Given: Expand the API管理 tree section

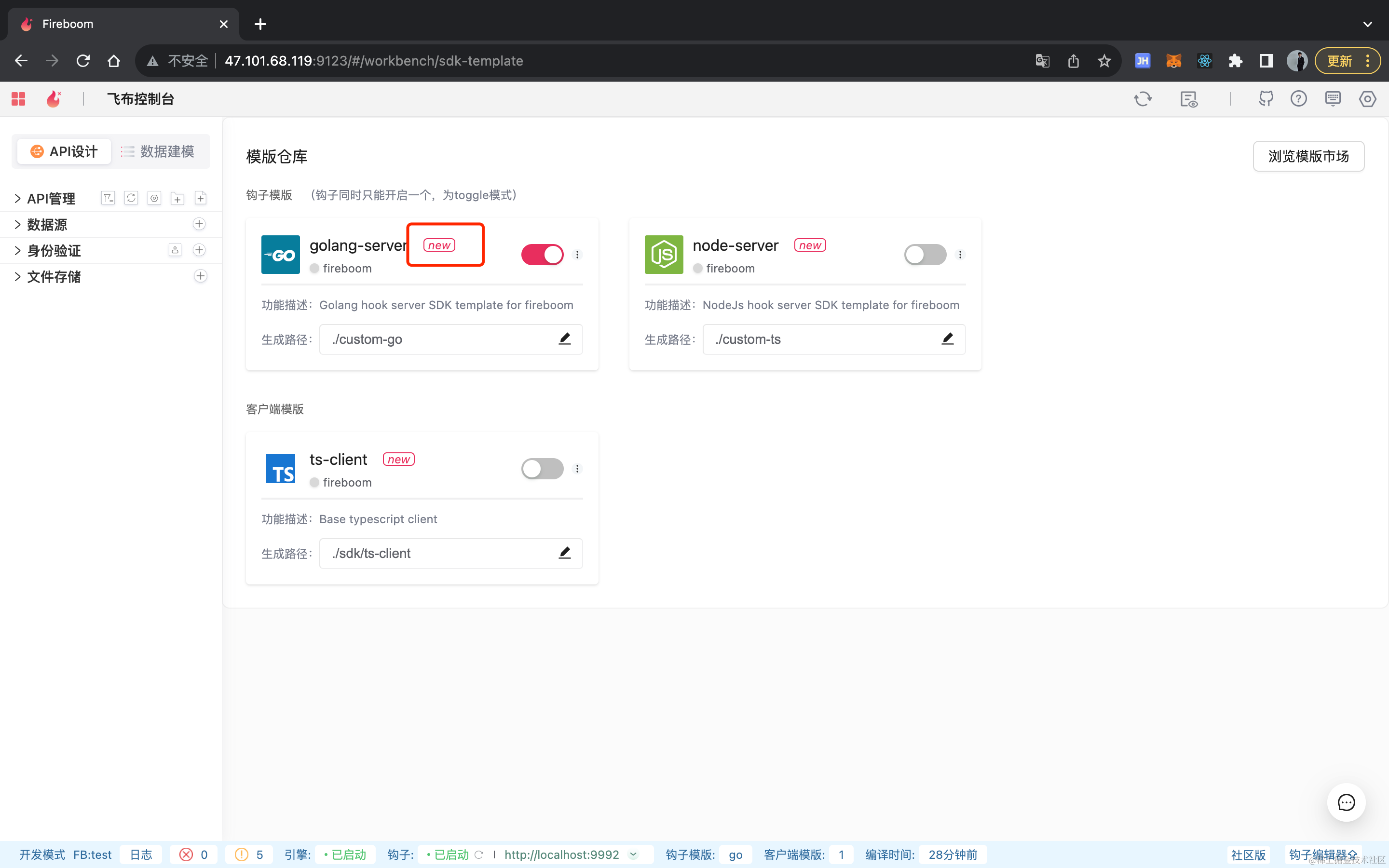Looking at the screenshot, I should click(17, 199).
